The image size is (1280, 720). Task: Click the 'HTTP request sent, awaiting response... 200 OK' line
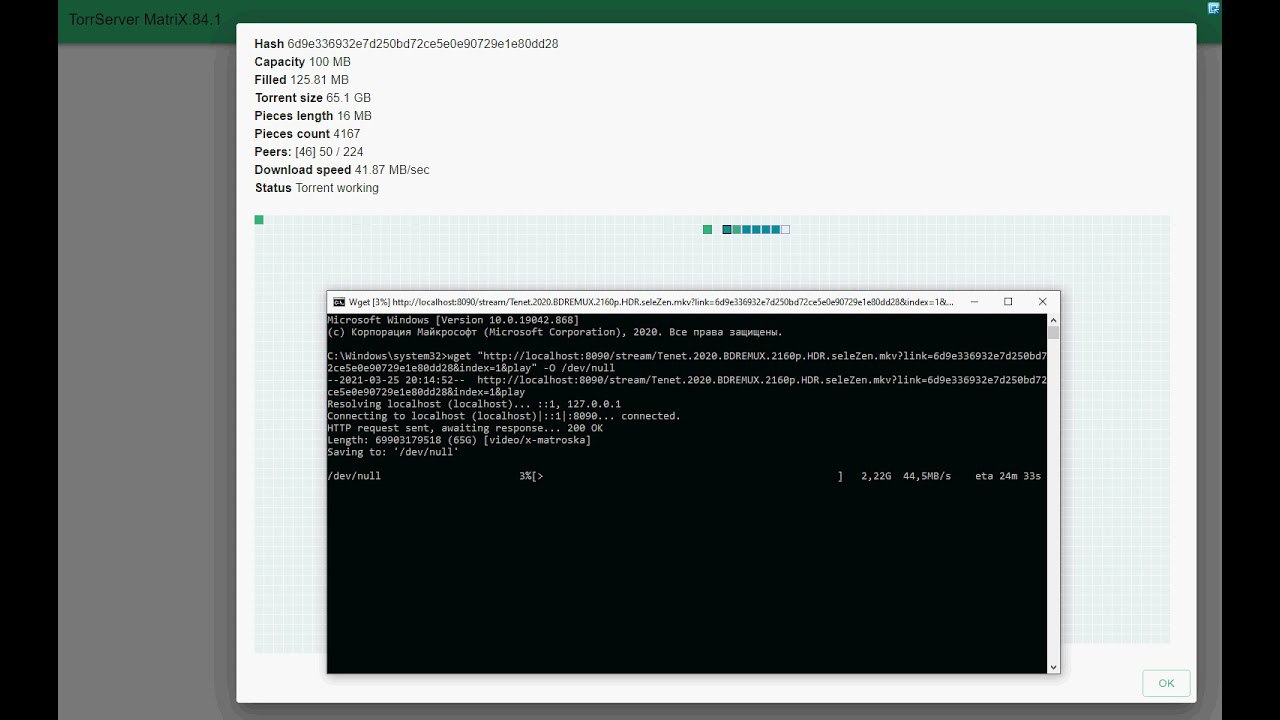465,428
